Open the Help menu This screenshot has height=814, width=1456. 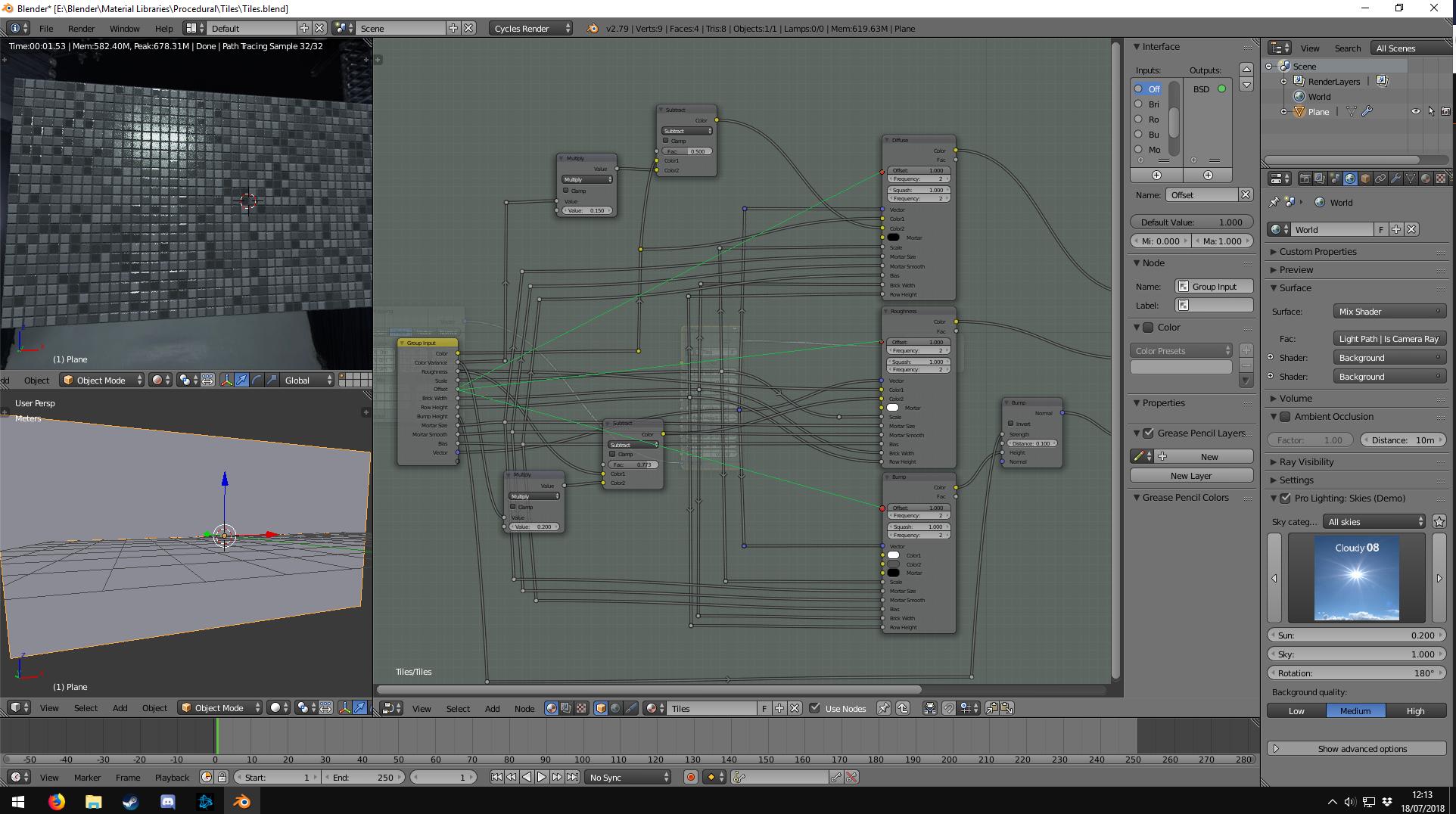click(163, 28)
